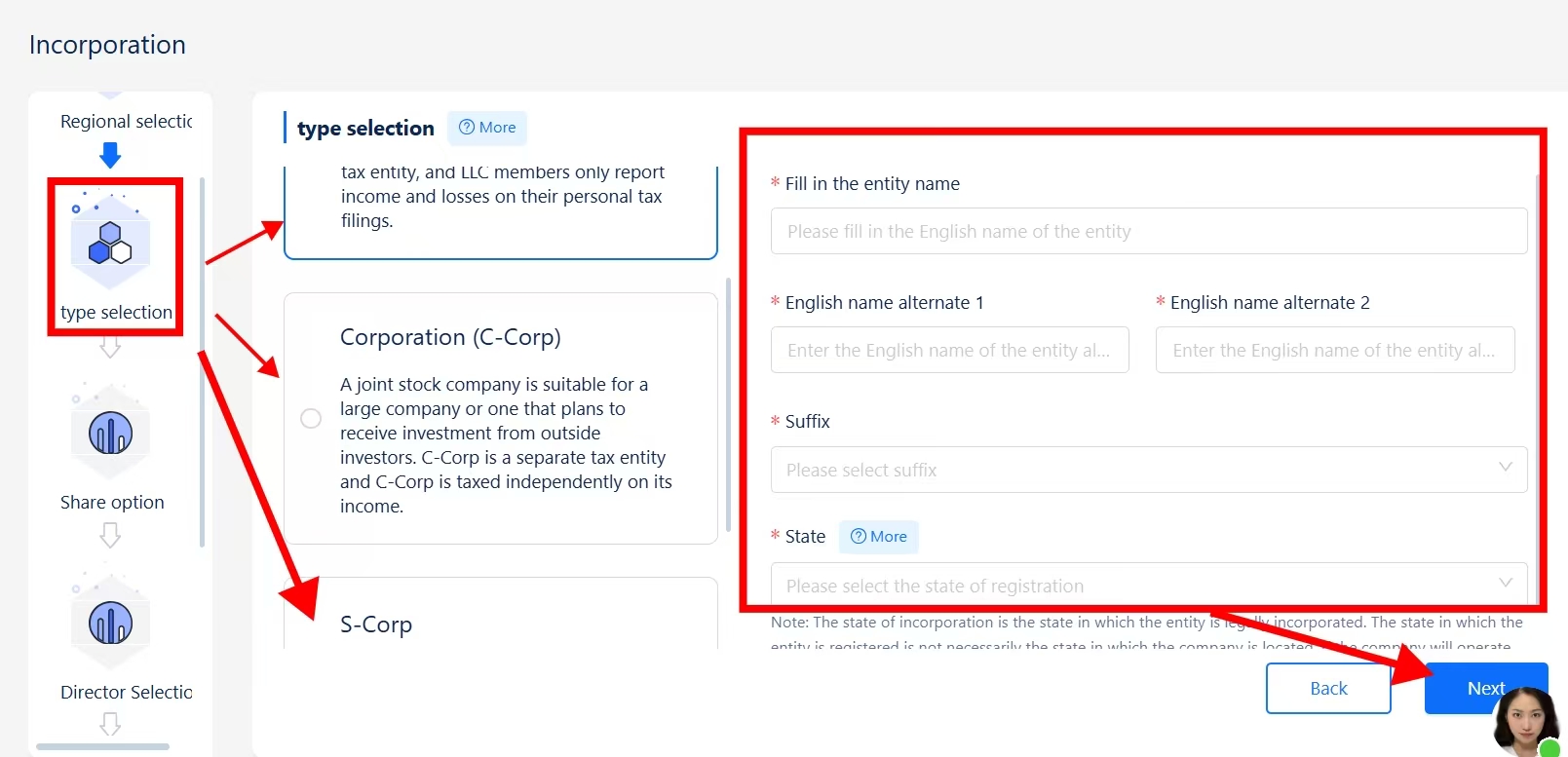Click the steps sidebar vertical scrollbar
The height and width of the screenshot is (757, 1568).
pyautogui.click(x=202, y=362)
